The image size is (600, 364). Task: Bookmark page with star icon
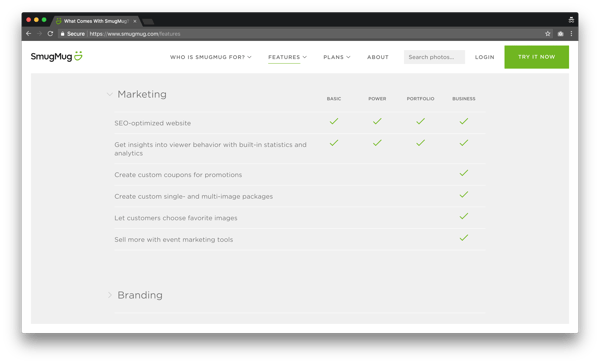(x=548, y=34)
